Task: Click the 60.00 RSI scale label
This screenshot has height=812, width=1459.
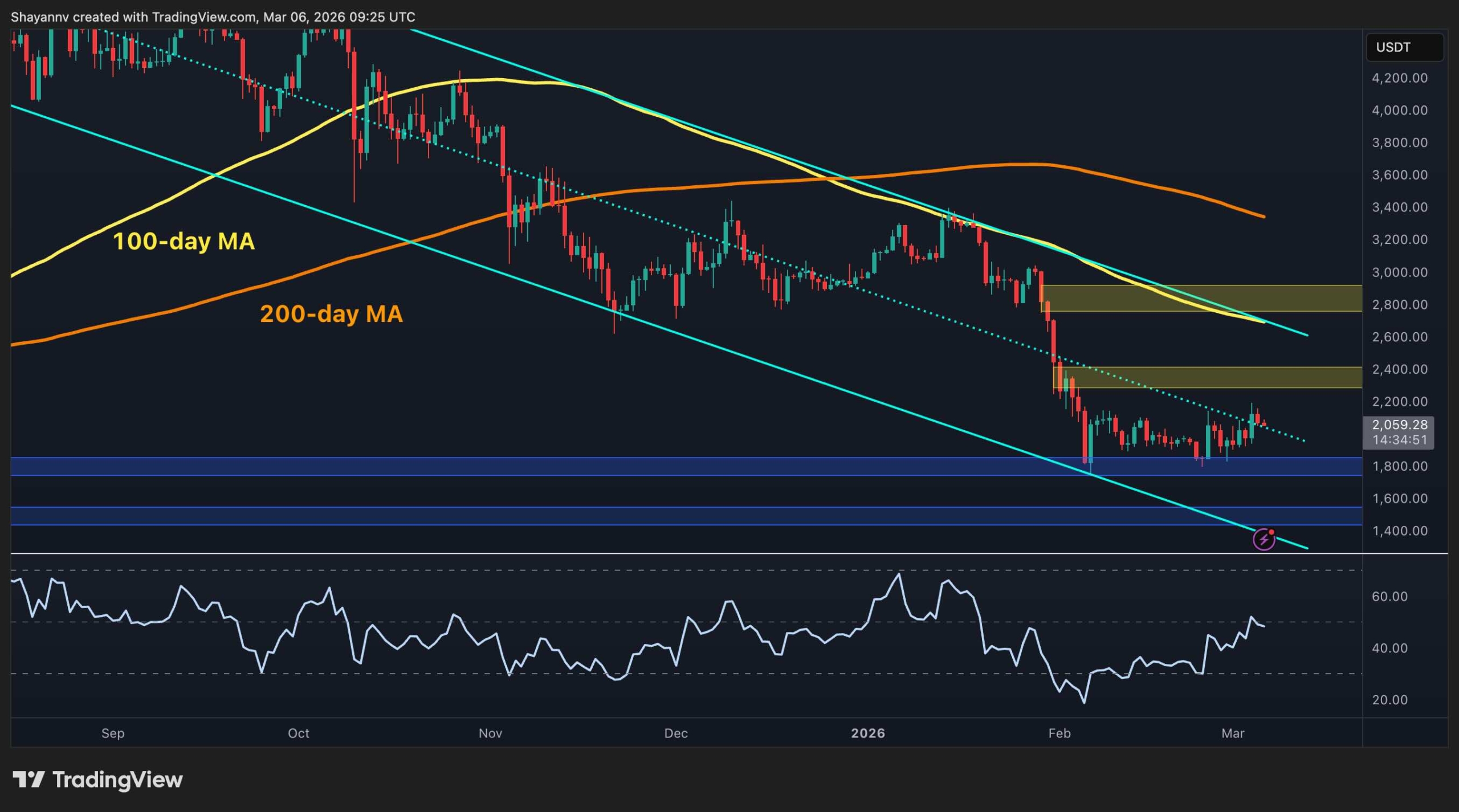Action: point(1389,597)
